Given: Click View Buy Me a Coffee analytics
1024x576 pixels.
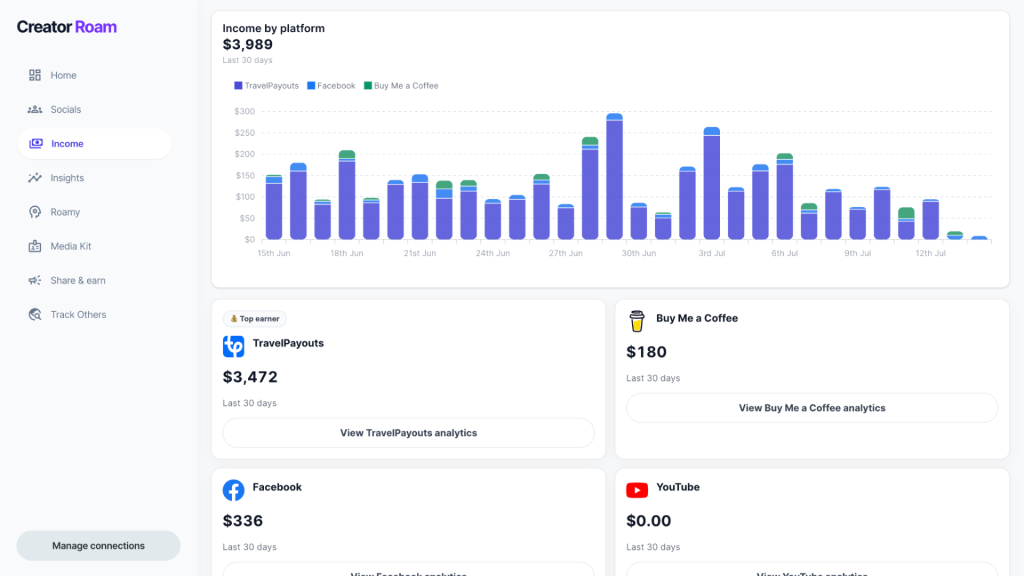Looking at the screenshot, I should pyautogui.click(x=812, y=408).
